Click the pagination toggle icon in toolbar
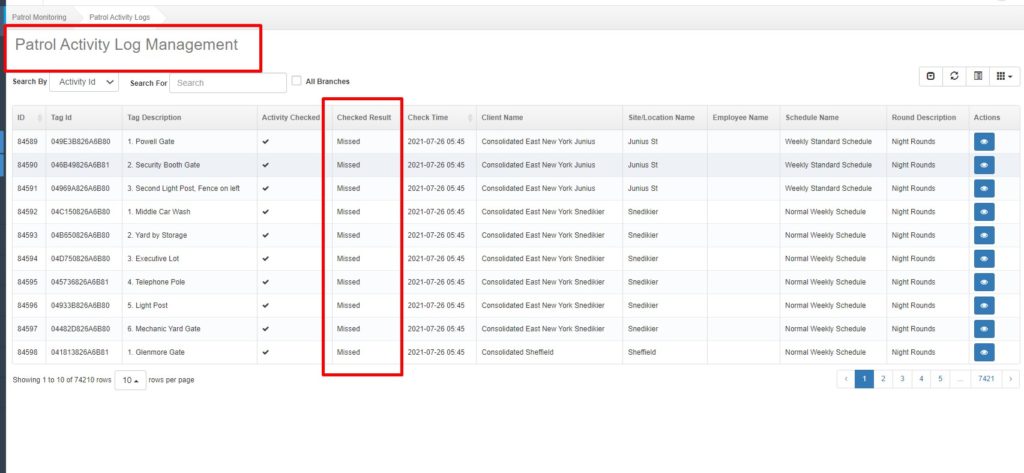 [931, 76]
